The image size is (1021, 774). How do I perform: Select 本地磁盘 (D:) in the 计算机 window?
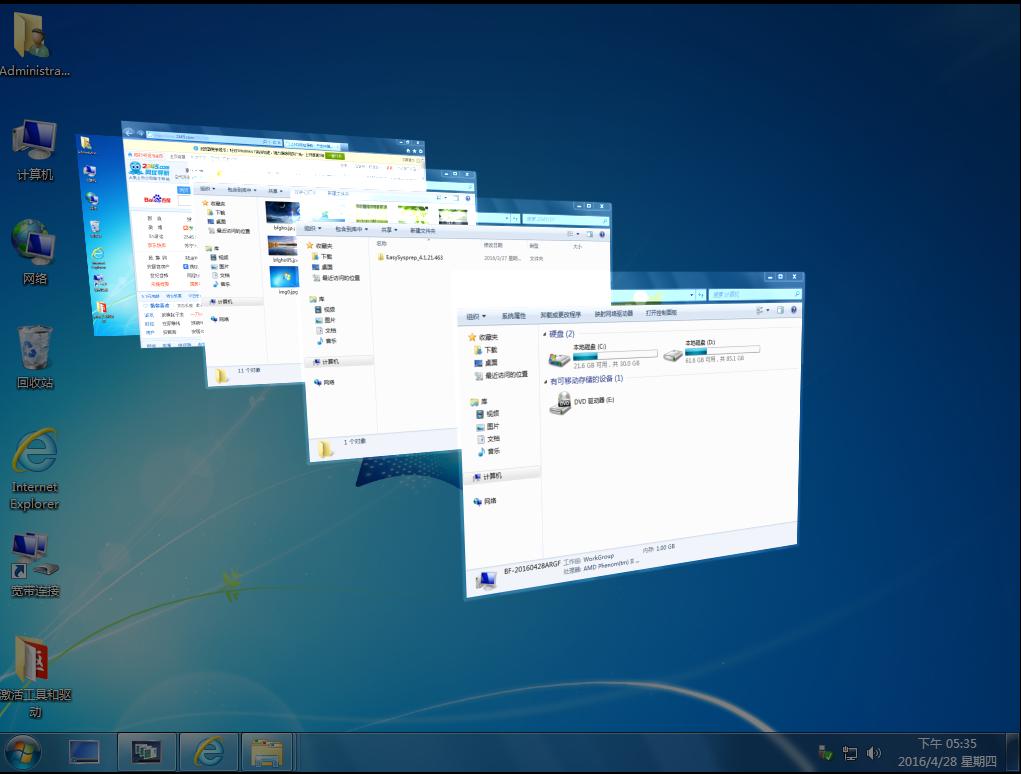[712, 350]
